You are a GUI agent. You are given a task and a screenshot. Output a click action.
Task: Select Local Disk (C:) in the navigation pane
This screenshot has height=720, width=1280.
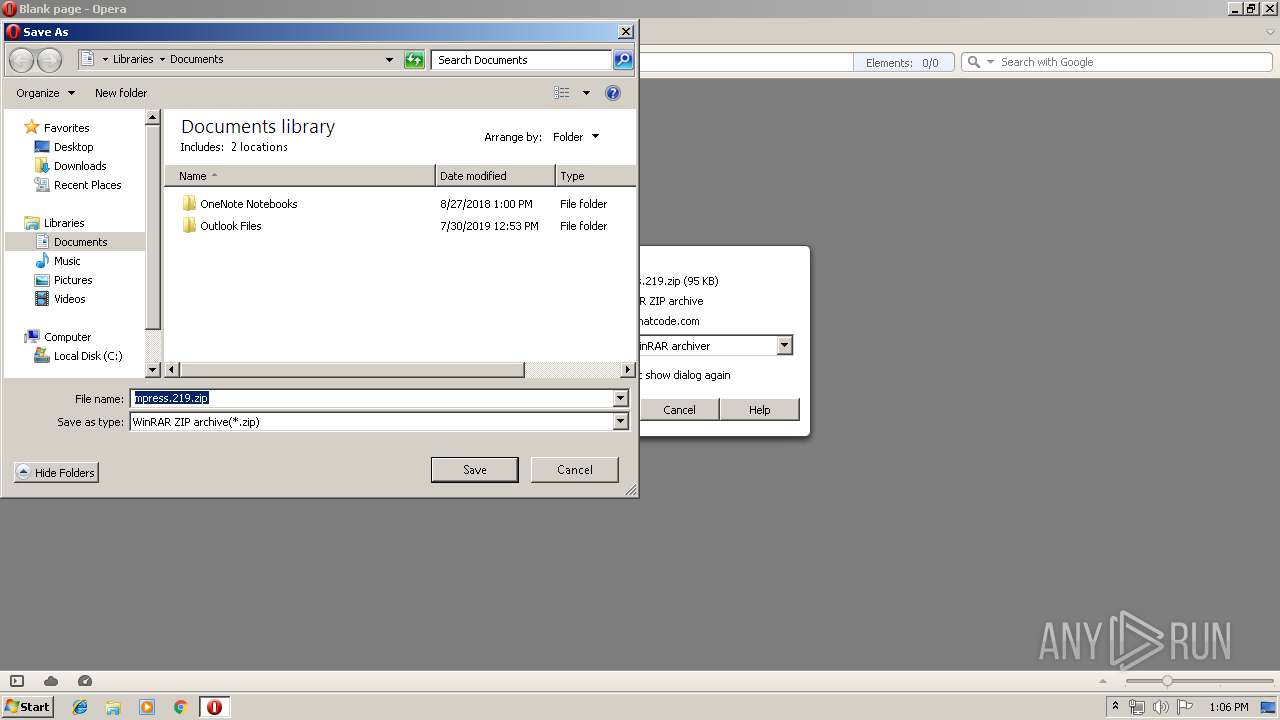tap(88, 356)
